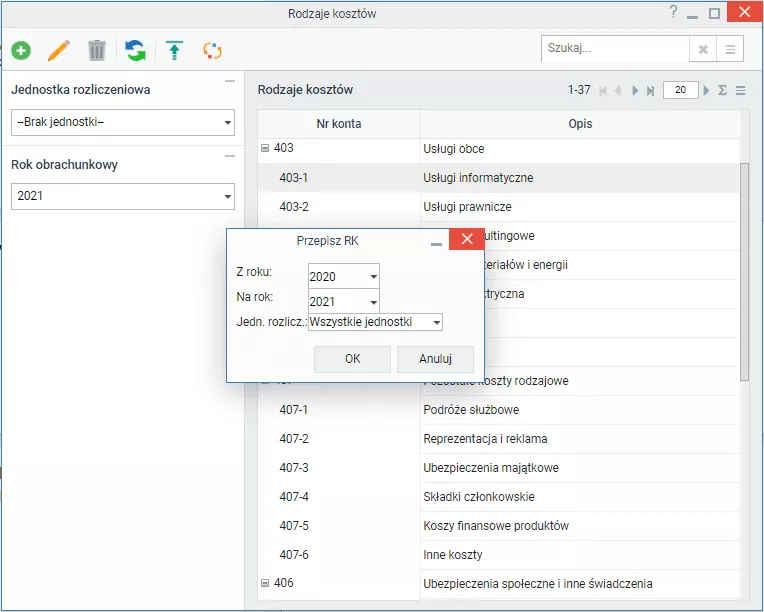Screen dimensions: 764x612
Task: Click the vertical scrollbar of the grid
Action: click(744, 272)
